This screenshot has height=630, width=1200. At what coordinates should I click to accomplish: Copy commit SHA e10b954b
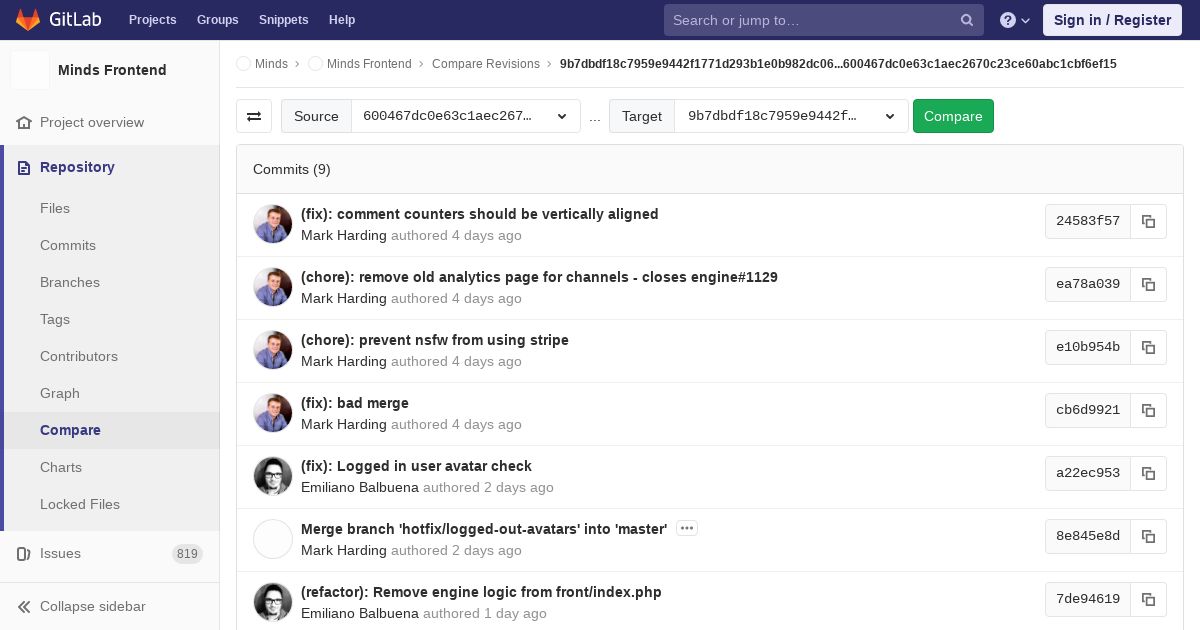[1148, 348]
